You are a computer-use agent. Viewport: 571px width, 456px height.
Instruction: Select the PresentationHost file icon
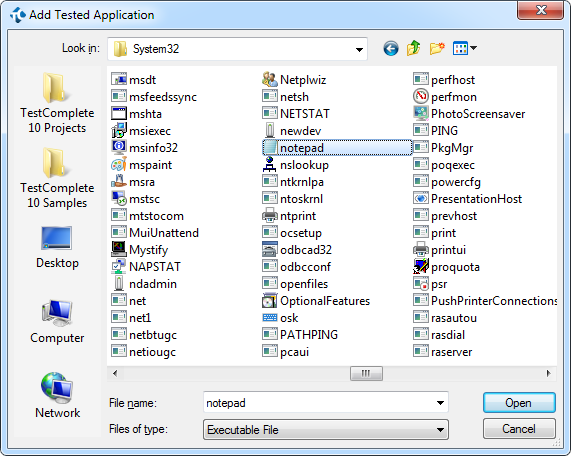click(421, 198)
